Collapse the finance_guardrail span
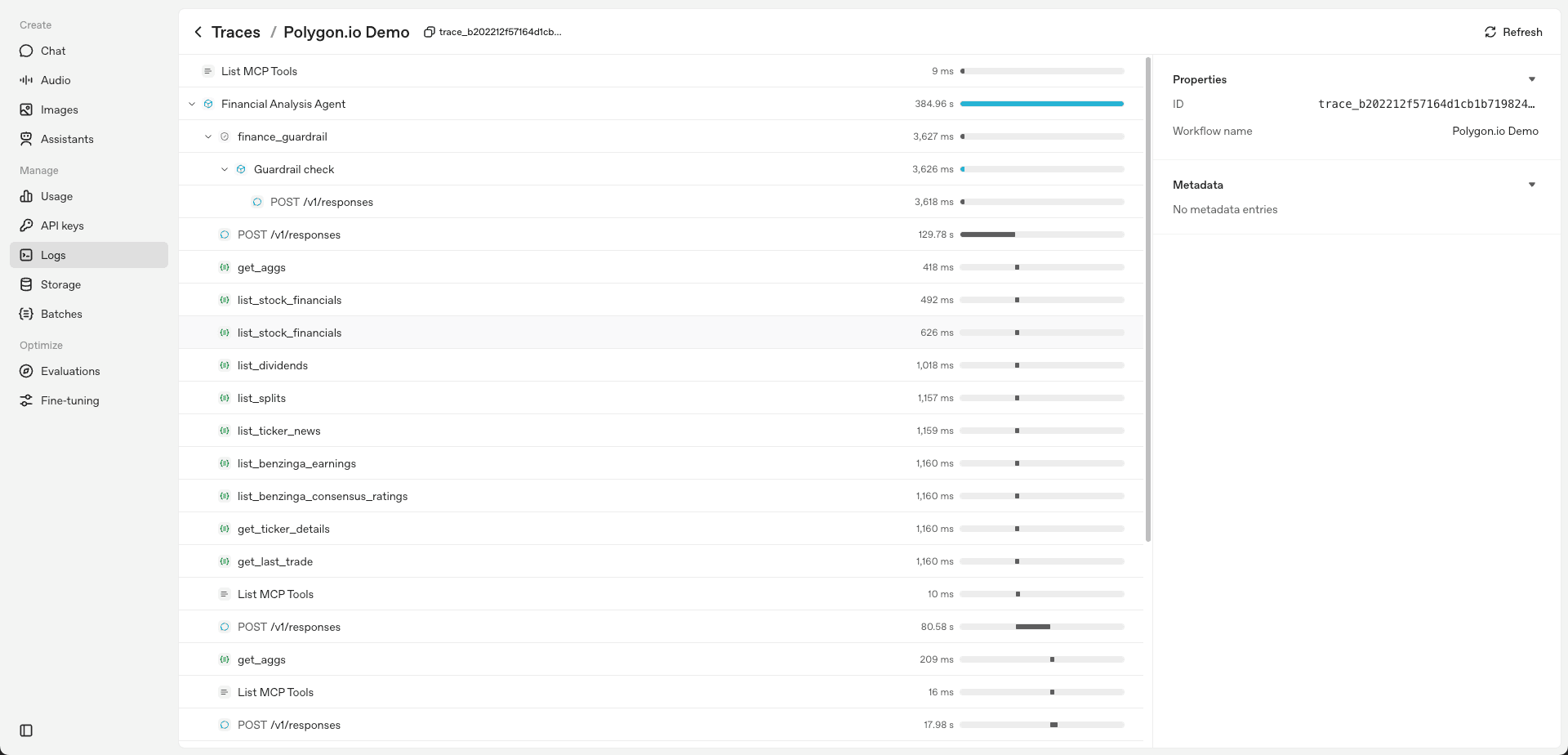 coord(208,136)
